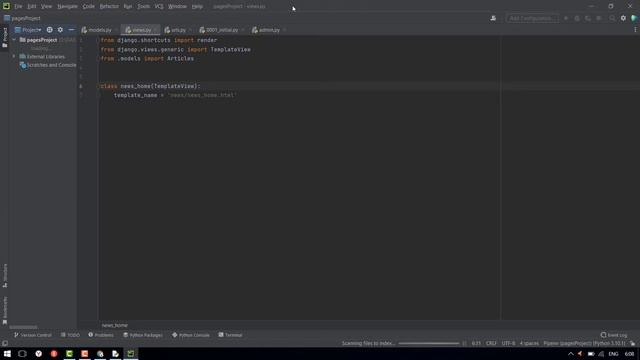This screenshot has width=640, height=360.
Task: Click the Debug bug icon in the toolbar
Action: pyautogui.click(x=577, y=18)
